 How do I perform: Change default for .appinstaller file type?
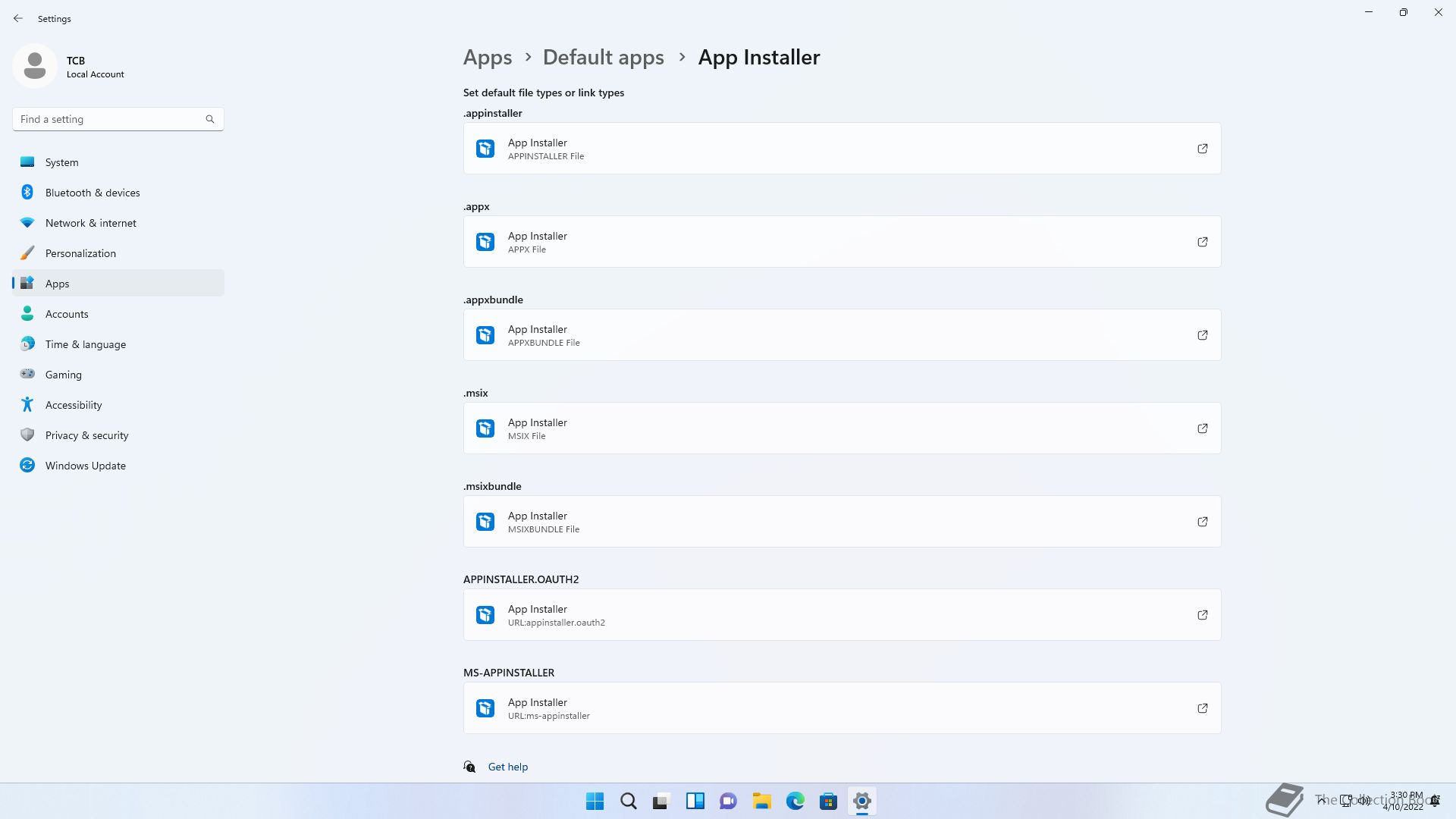coord(843,149)
